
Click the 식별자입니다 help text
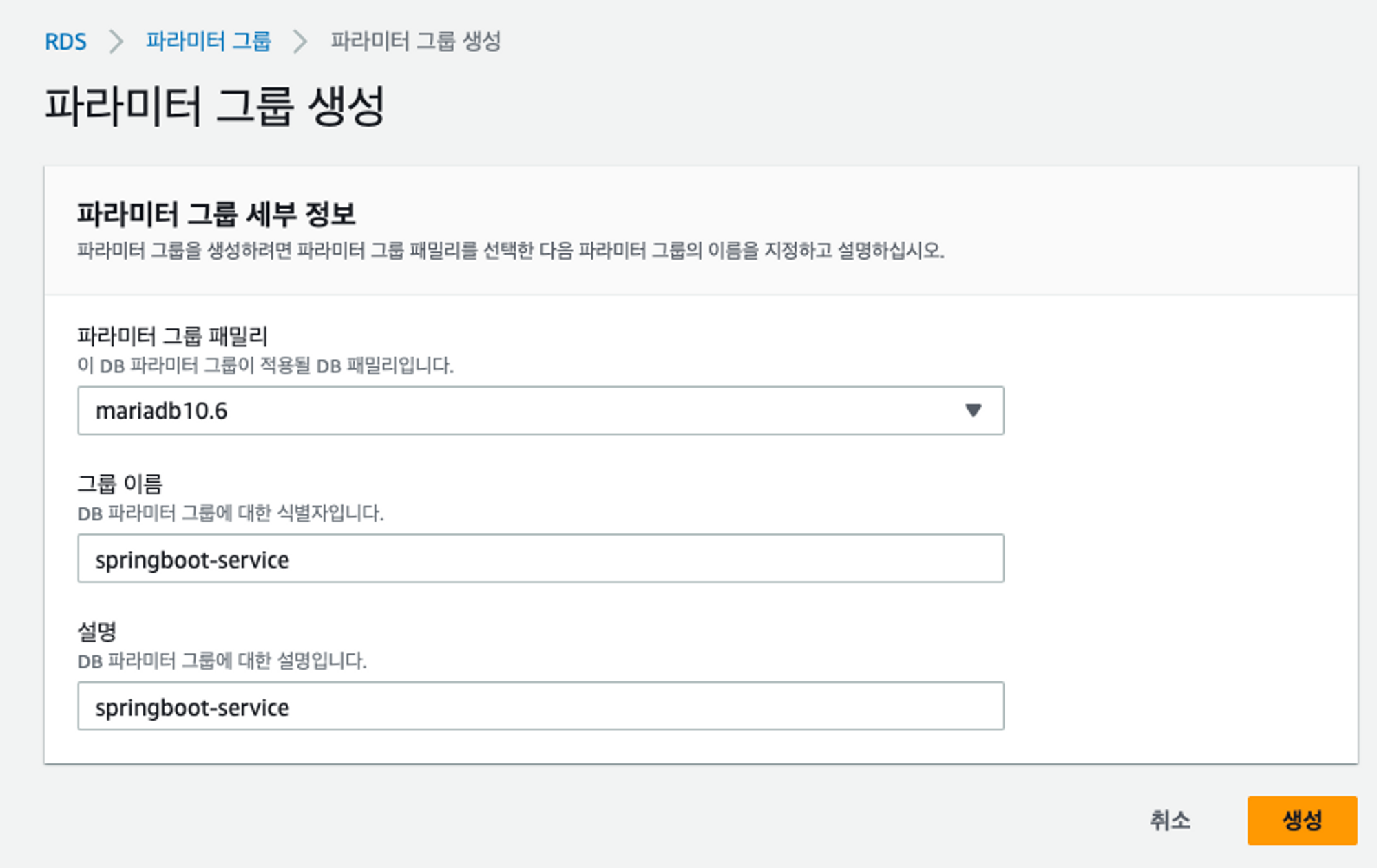tap(231, 514)
